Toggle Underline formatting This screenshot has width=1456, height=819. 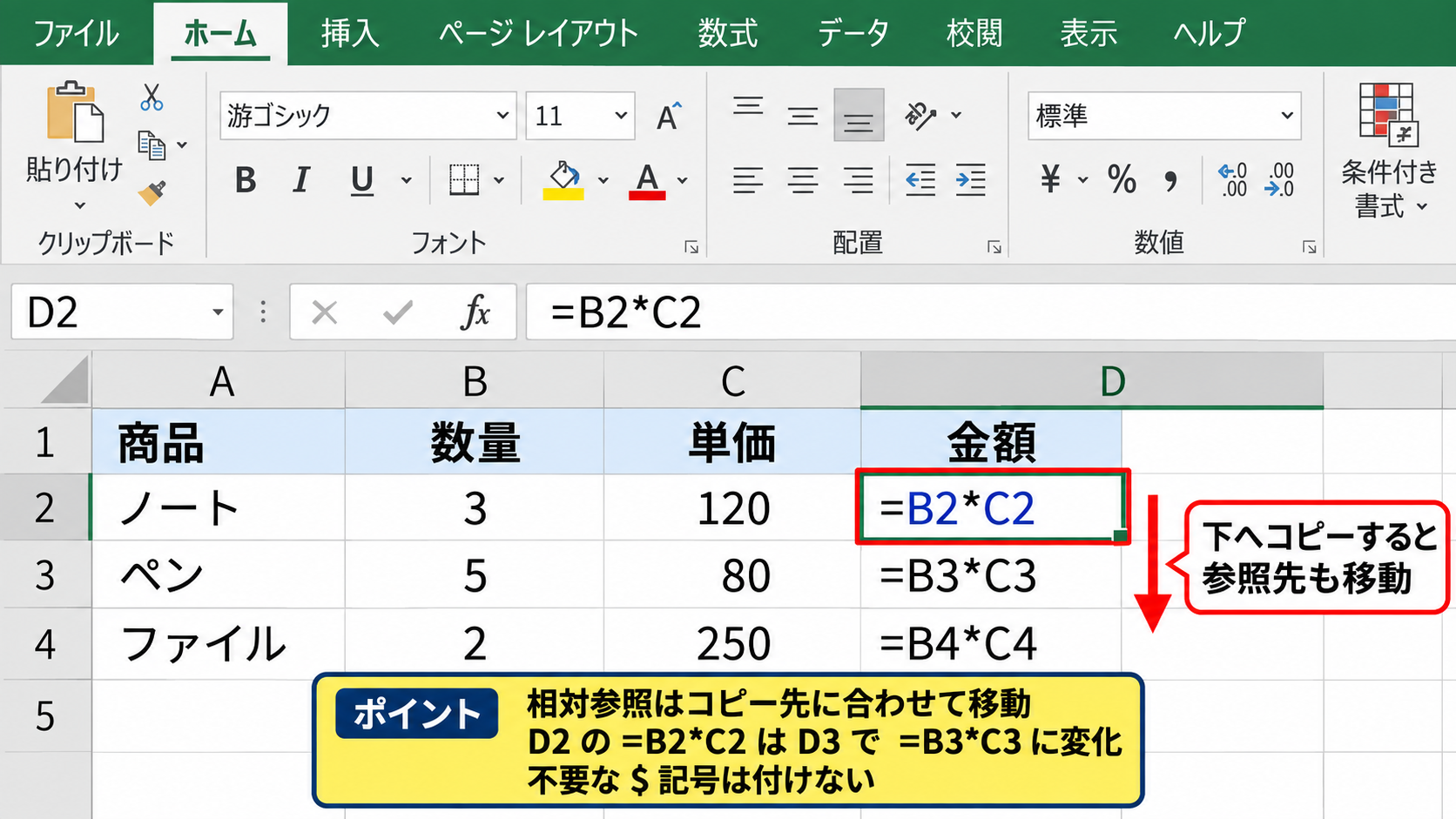coord(361,181)
